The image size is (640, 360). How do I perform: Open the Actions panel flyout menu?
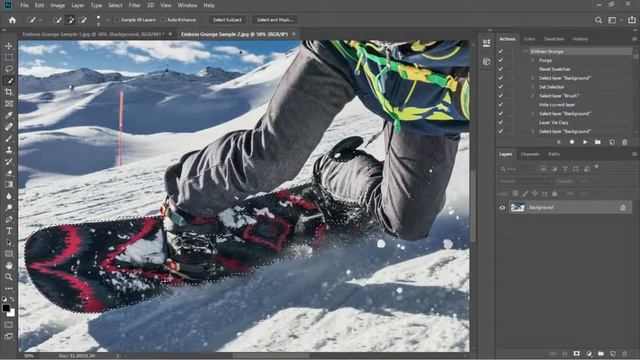click(x=634, y=39)
